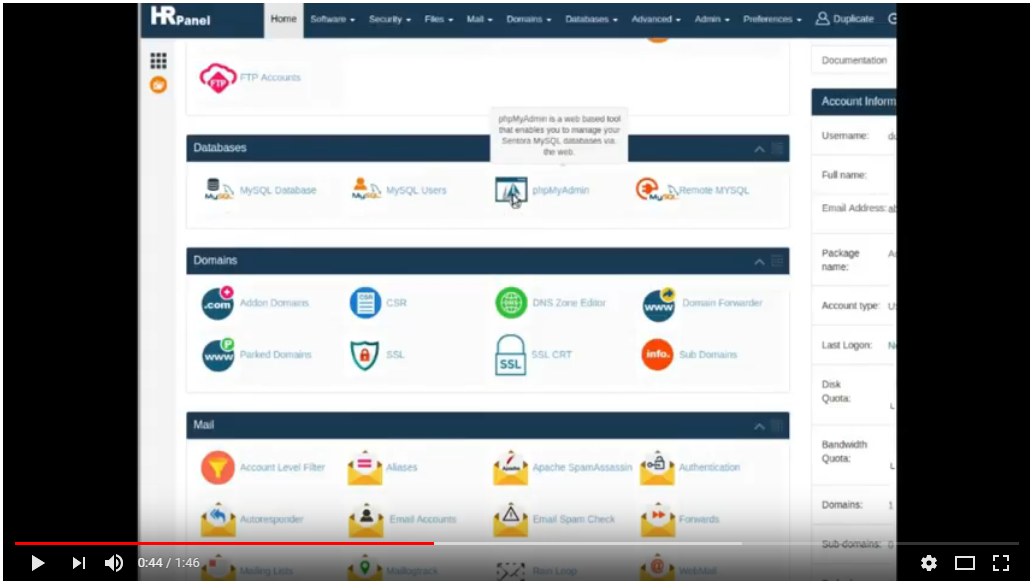Open the mail Authentication icon
This screenshot has width=1032, height=585.
[x=657, y=467]
